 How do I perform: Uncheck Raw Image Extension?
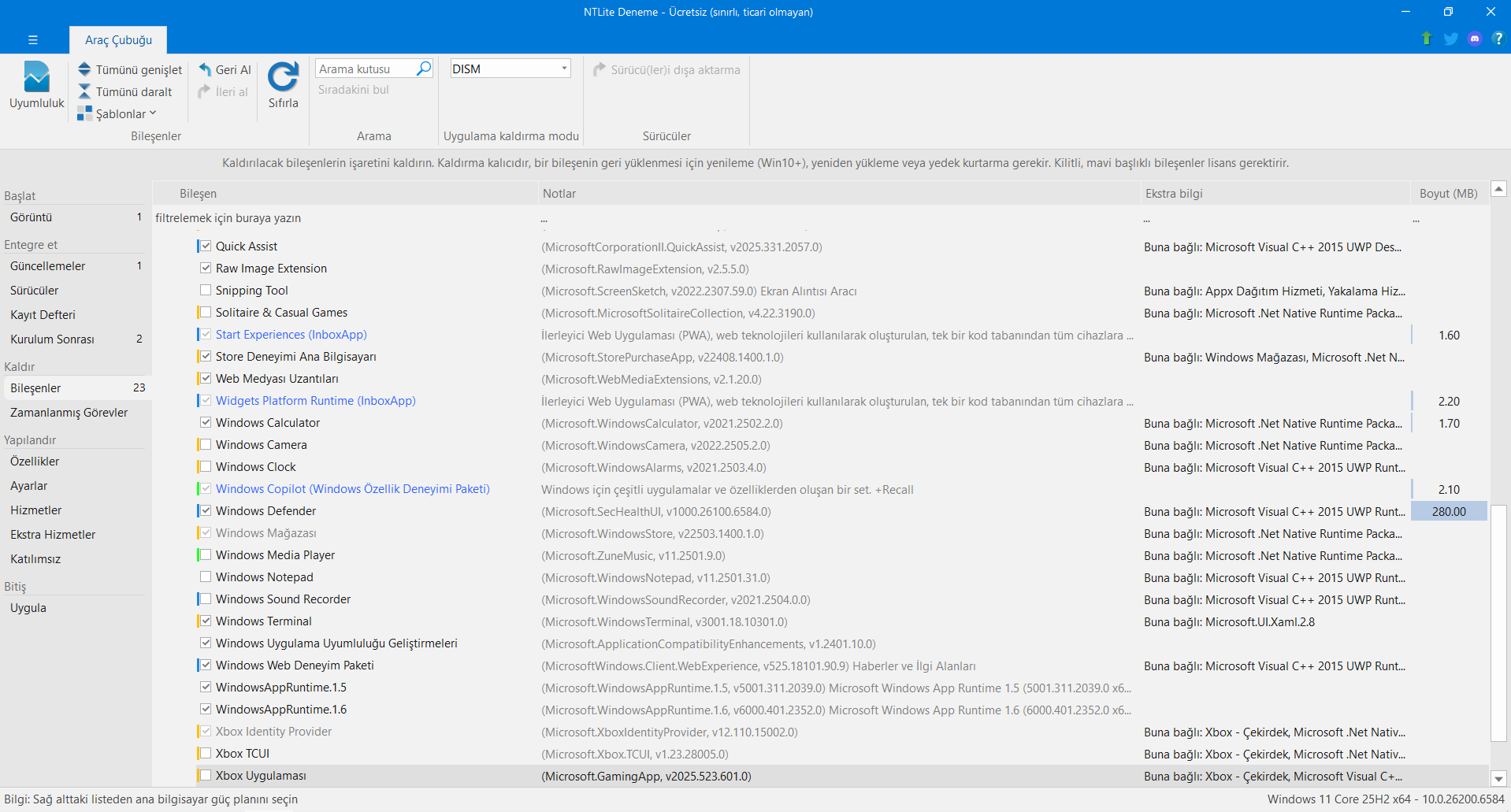point(206,268)
